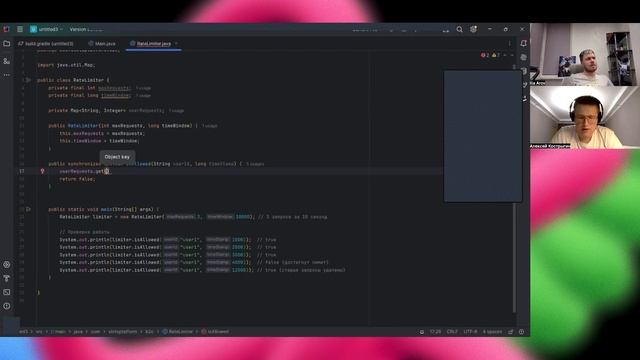Viewport: 640px width, 360px height.
Task: Switch to the build.gradle (untitled3) tab
Action: 46,44
